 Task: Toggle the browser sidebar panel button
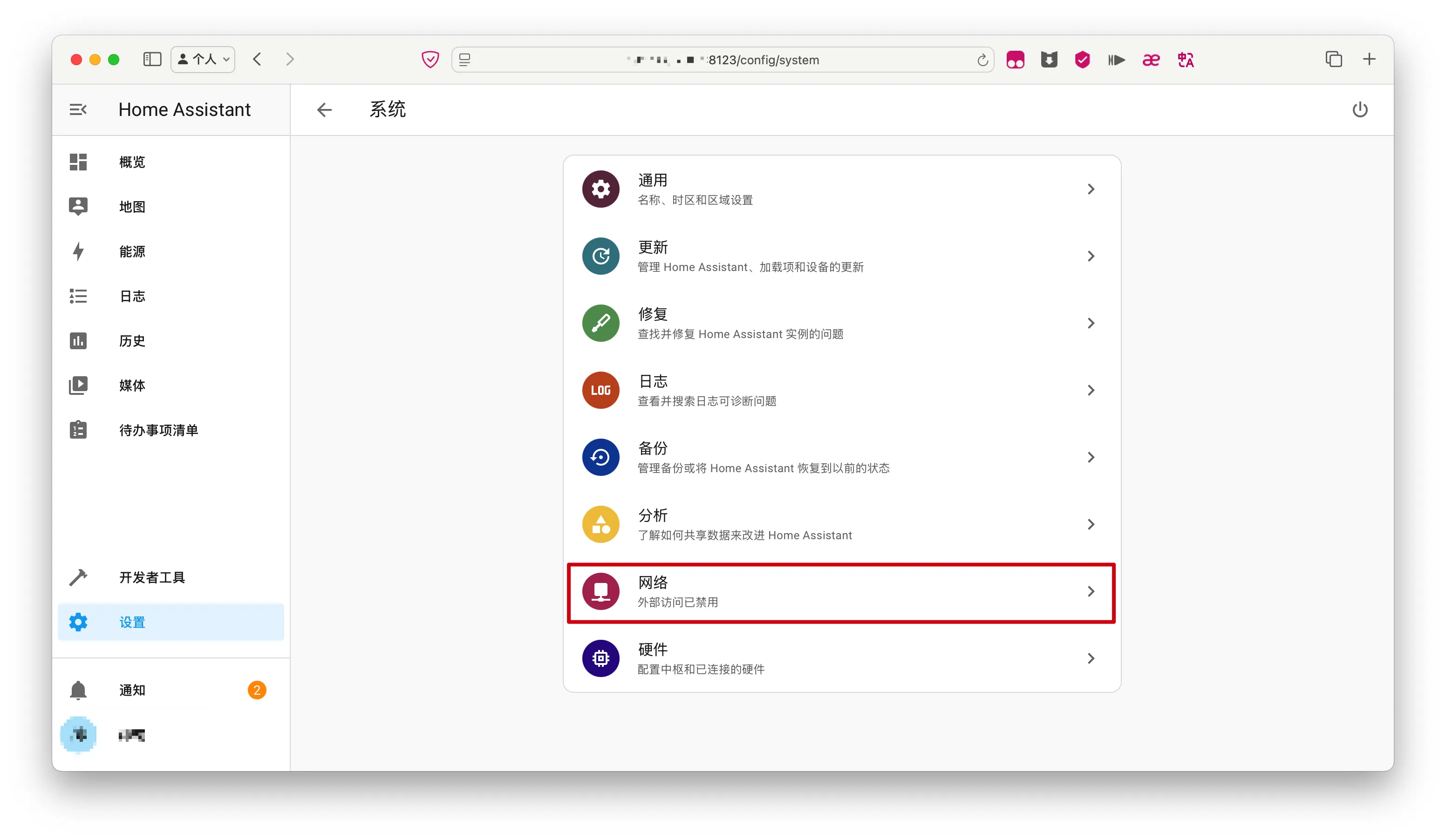[x=152, y=60]
